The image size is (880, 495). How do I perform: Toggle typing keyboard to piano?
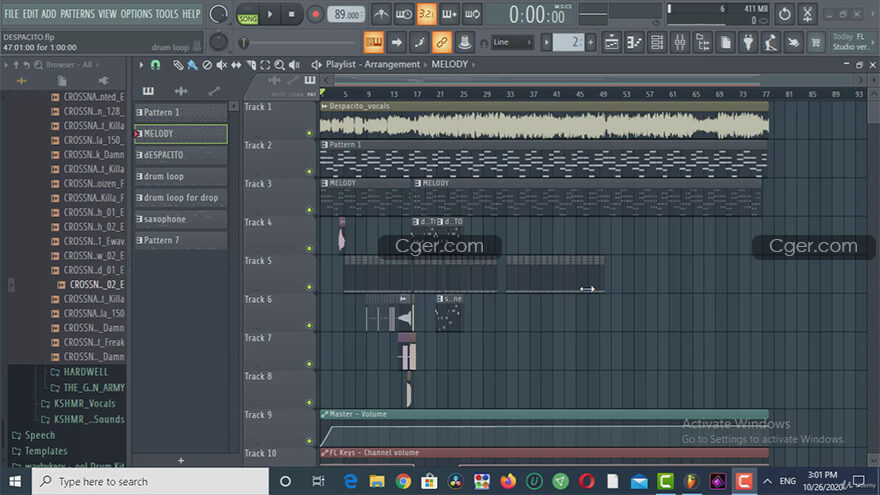tap(374, 42)
